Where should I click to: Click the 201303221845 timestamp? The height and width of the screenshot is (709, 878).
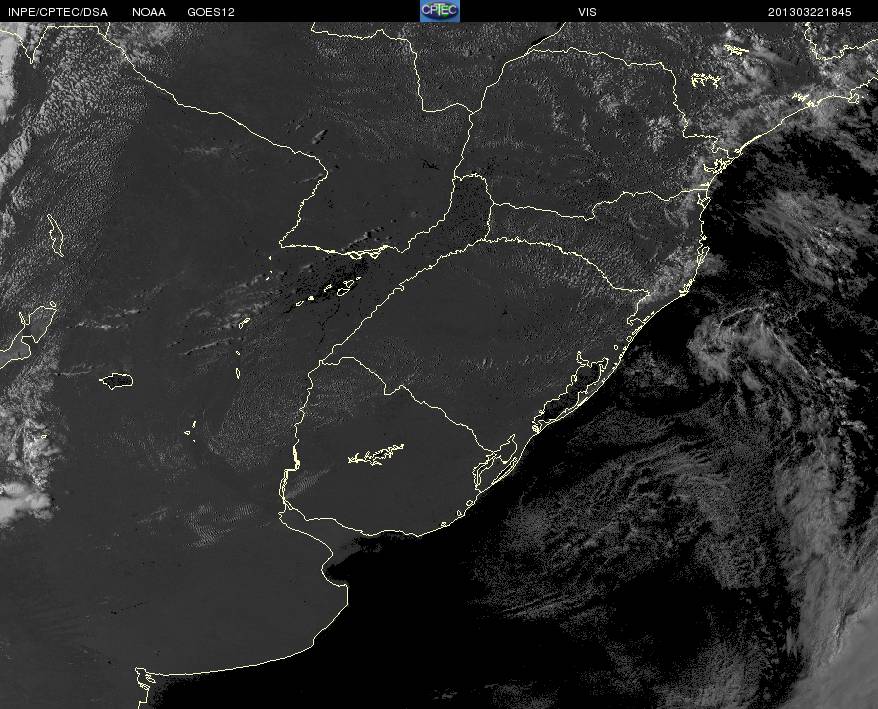810,12
